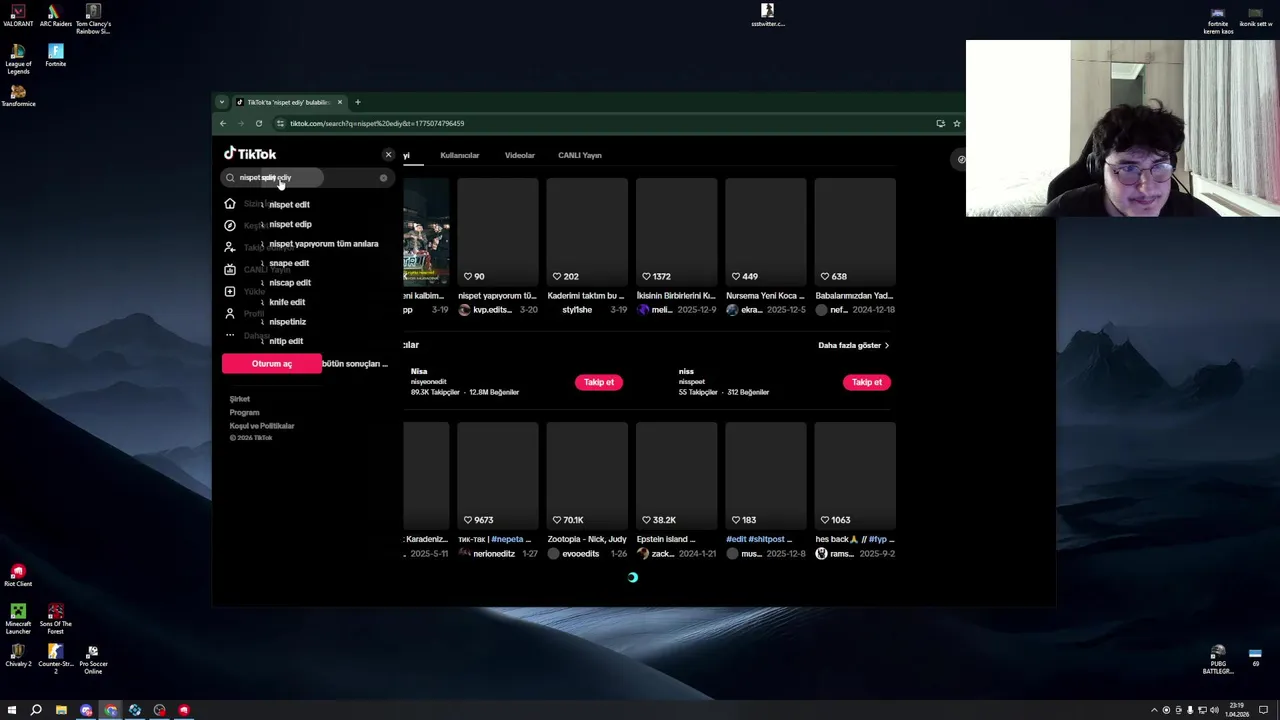Open PUBG BATTLEGROUNDS desktop shortcut
This screenshot has width=1280, height=720.
(1218, 660)
